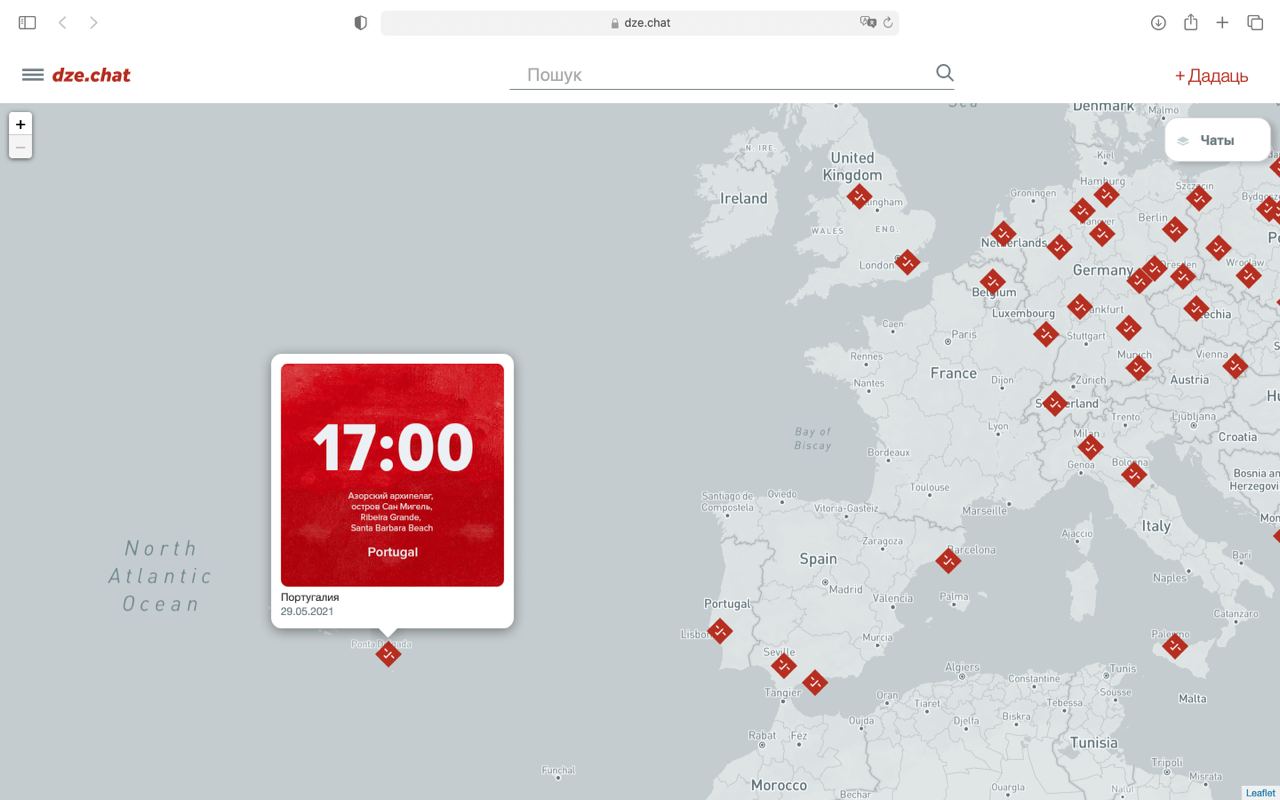Click the 17:00 Portugal poster image
This screenshot has height=800, width=1280.
click(392, 475)
